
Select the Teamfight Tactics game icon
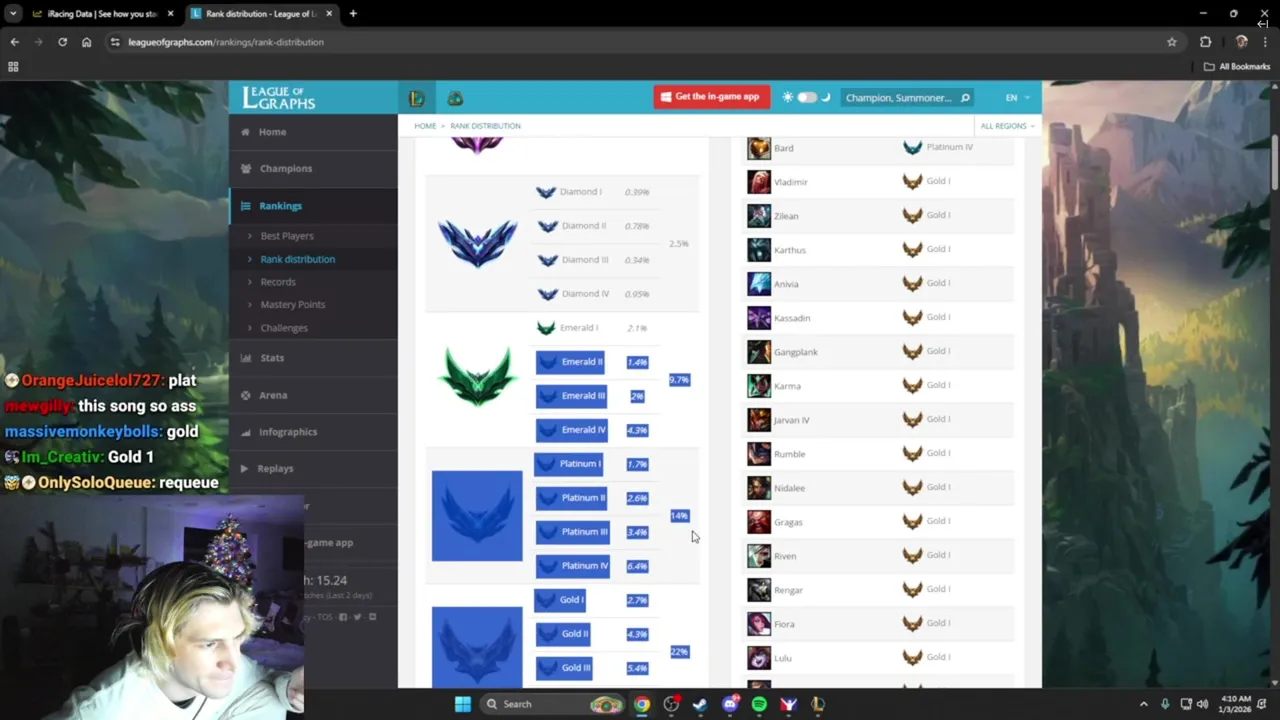[x=455, y=98]
